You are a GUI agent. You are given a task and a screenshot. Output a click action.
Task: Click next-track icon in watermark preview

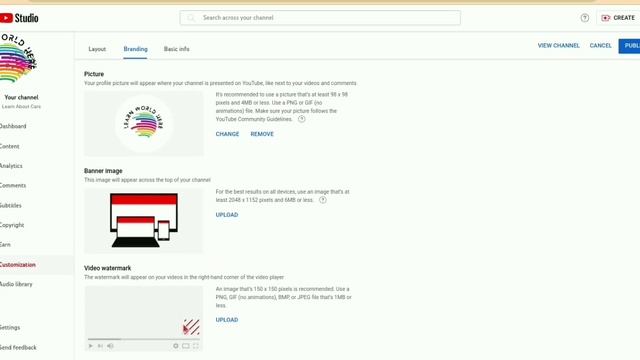(100, 346)
